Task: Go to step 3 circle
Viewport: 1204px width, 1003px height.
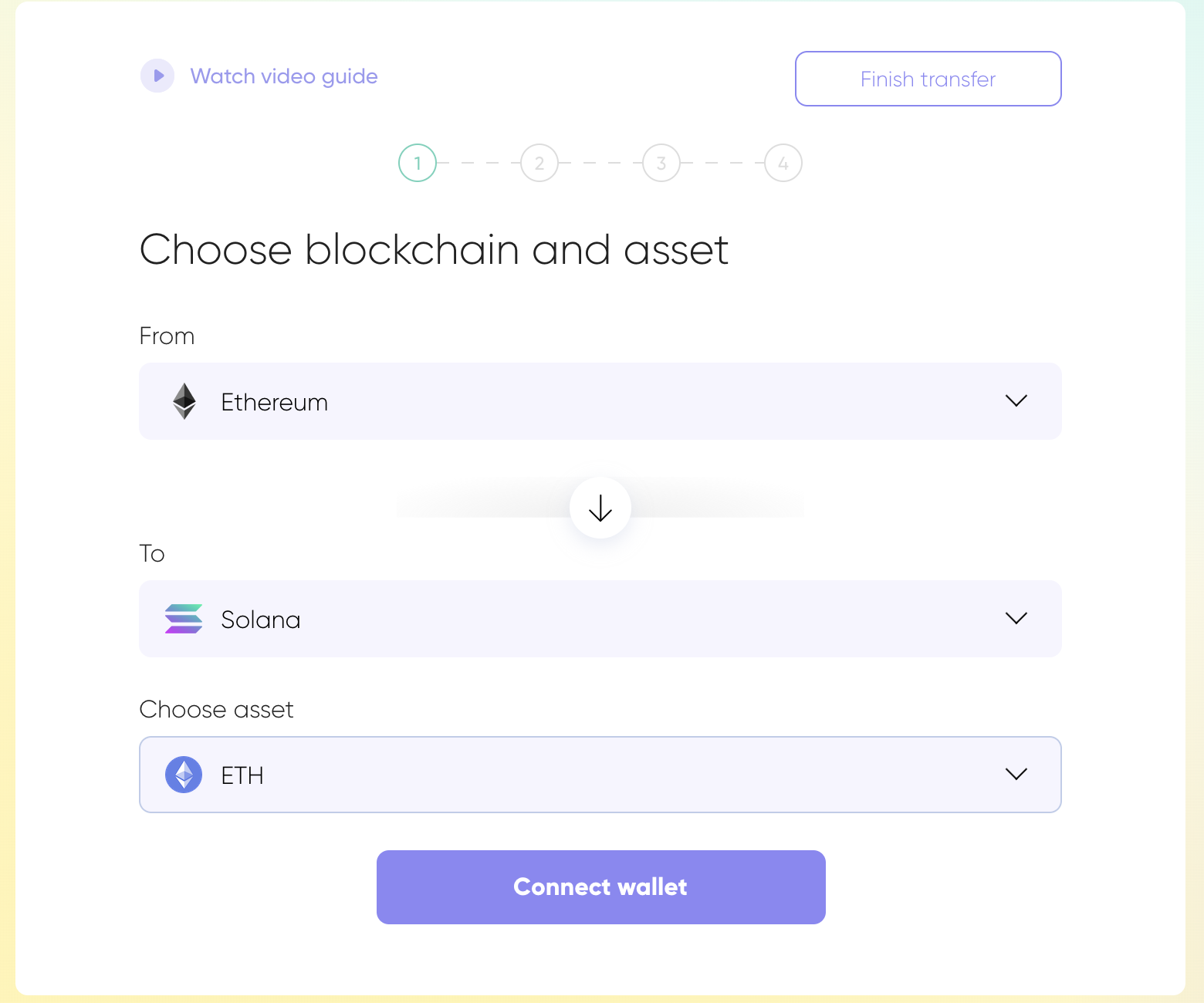Action: coord(661,163)
